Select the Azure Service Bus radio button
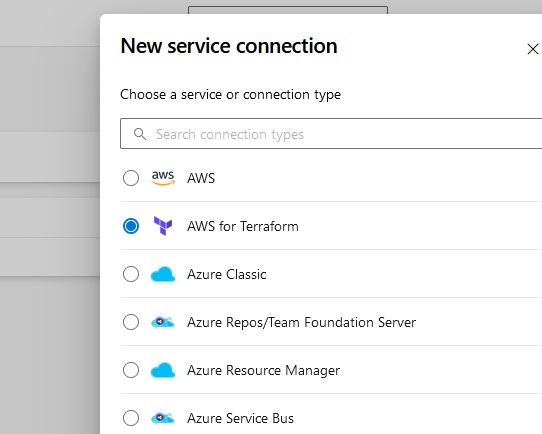This screenshot has height=434, width=542. 131,418
